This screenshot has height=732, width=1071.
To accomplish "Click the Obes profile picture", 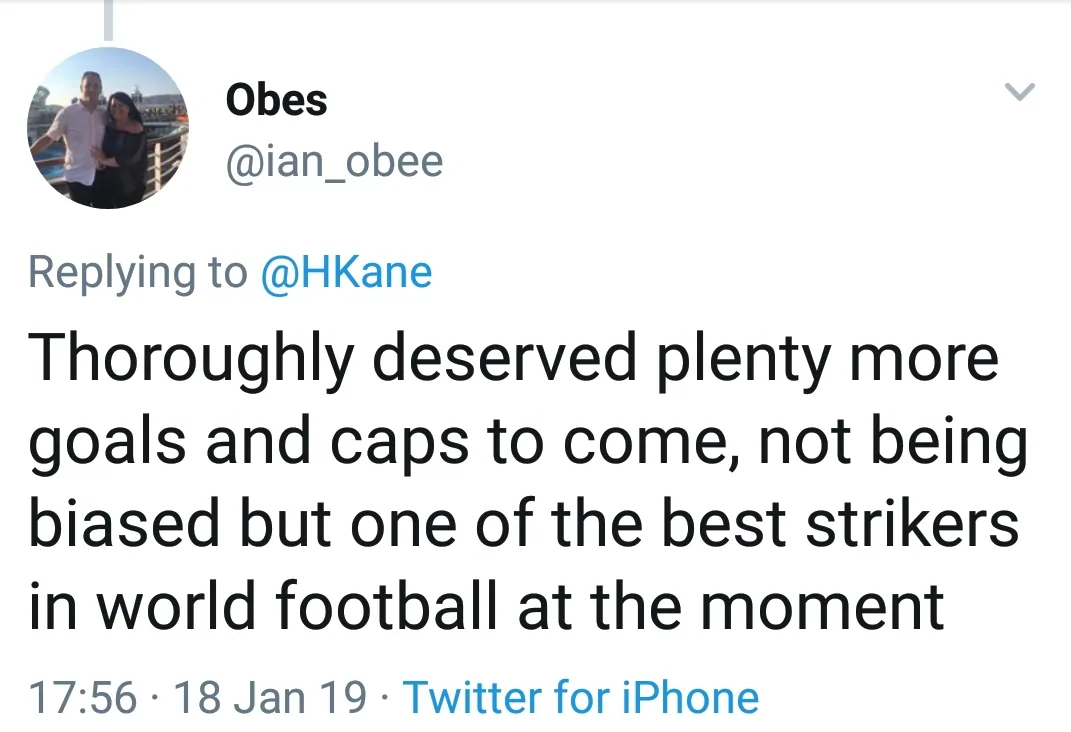I will coord(108,129).
